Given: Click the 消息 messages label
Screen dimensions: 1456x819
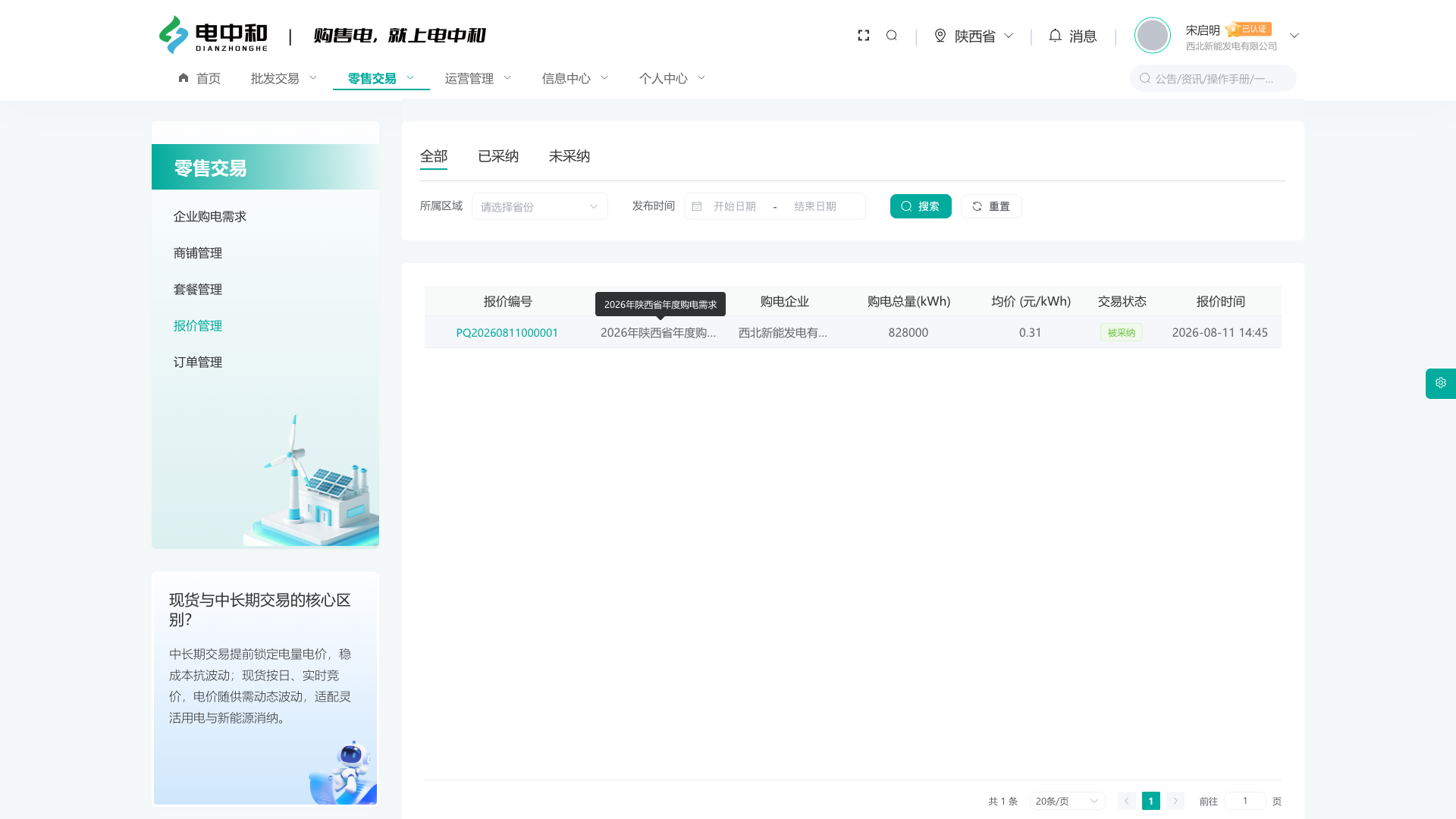Looking at the screenshot, I should tap(1083, 36).
